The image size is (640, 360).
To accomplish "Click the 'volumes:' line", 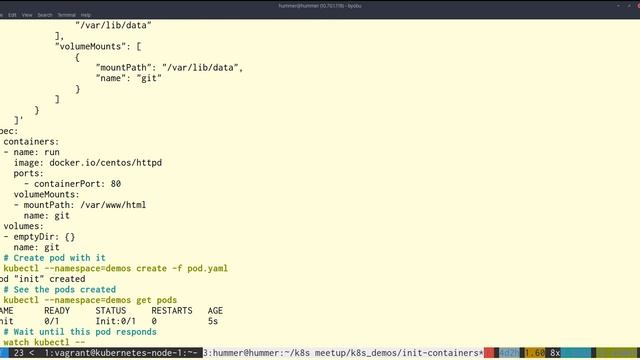I will 24,226.
